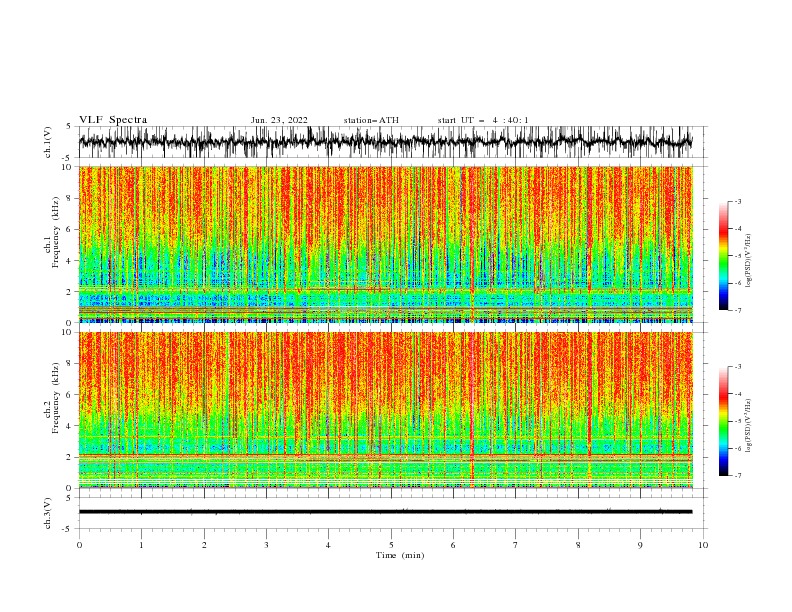
Task: Click the ch.1 "log(PSD)(V²/Hz)" color bar label
Action: click(749, 261)
